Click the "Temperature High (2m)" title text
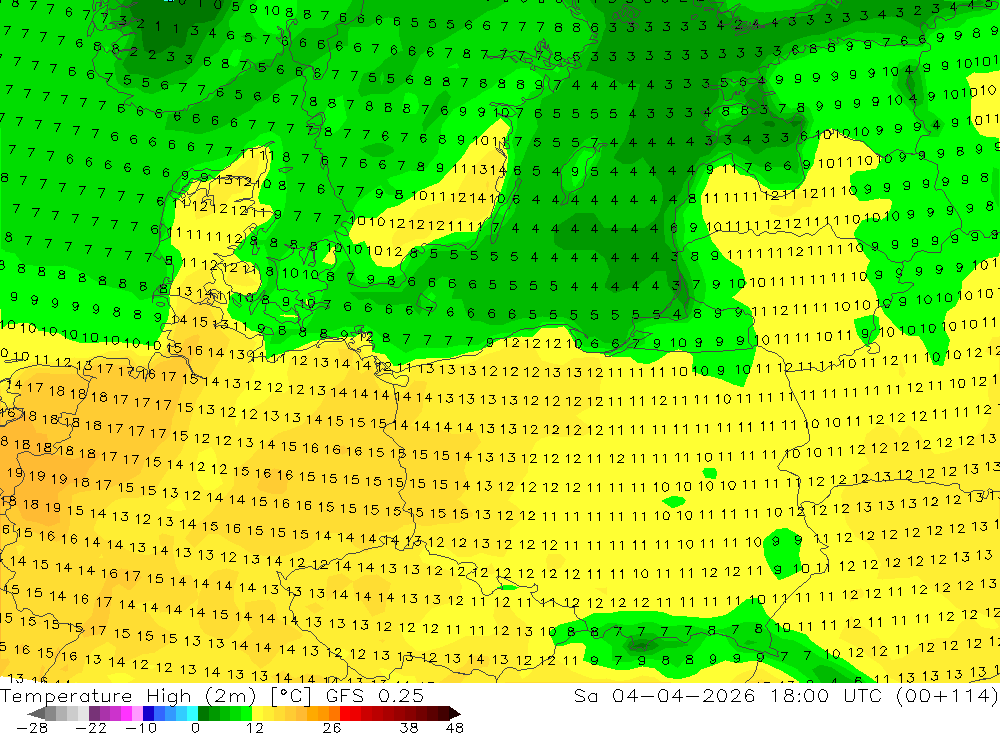The image size is (1000, 733). point(128,695)
